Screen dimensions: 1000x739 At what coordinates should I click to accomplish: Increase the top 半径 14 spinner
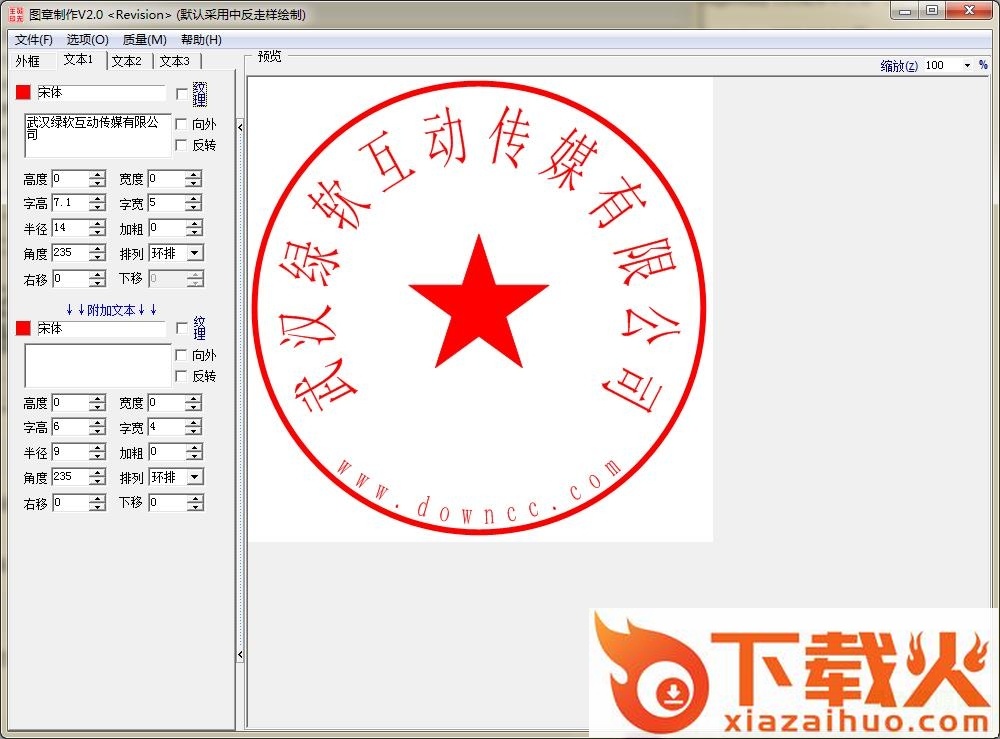click(x=97, y=224)
